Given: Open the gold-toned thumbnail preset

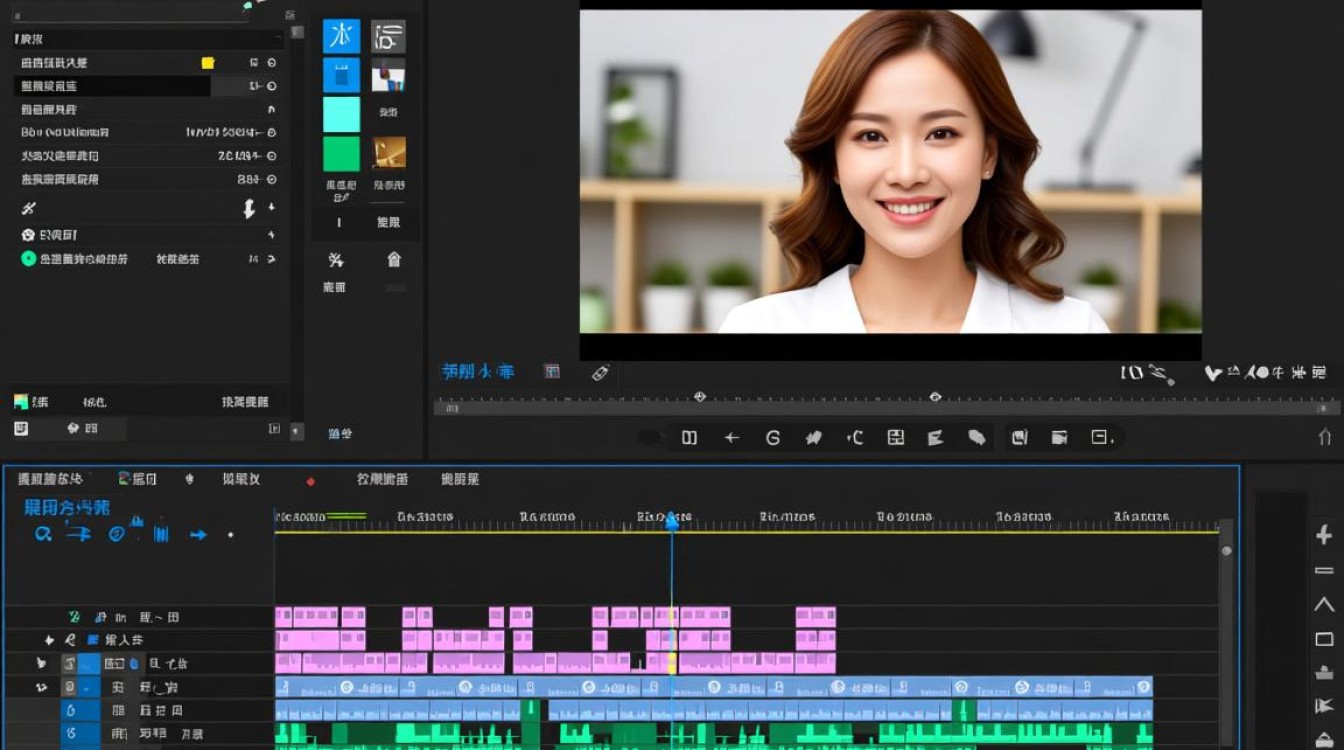Looking at the screenshot, I should click(x=389, y=153).
